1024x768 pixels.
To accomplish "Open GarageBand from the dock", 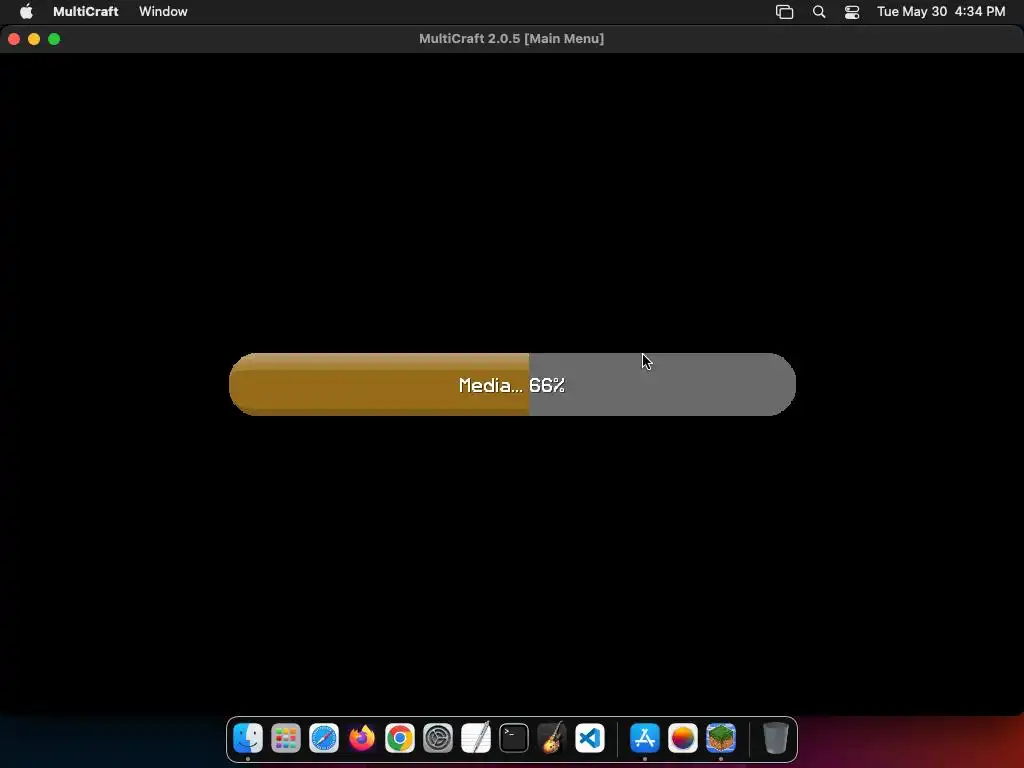I will (x=552, y=739).
